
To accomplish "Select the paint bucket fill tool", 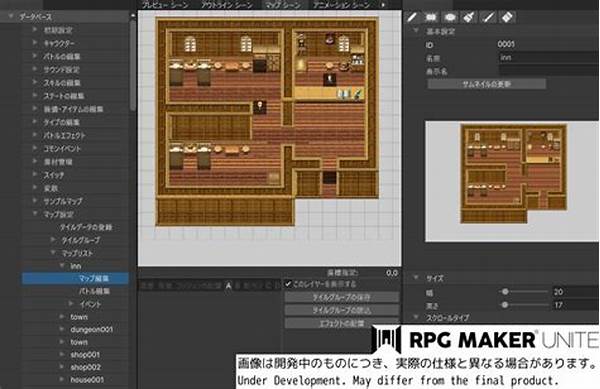I will [x=469, y=17].
